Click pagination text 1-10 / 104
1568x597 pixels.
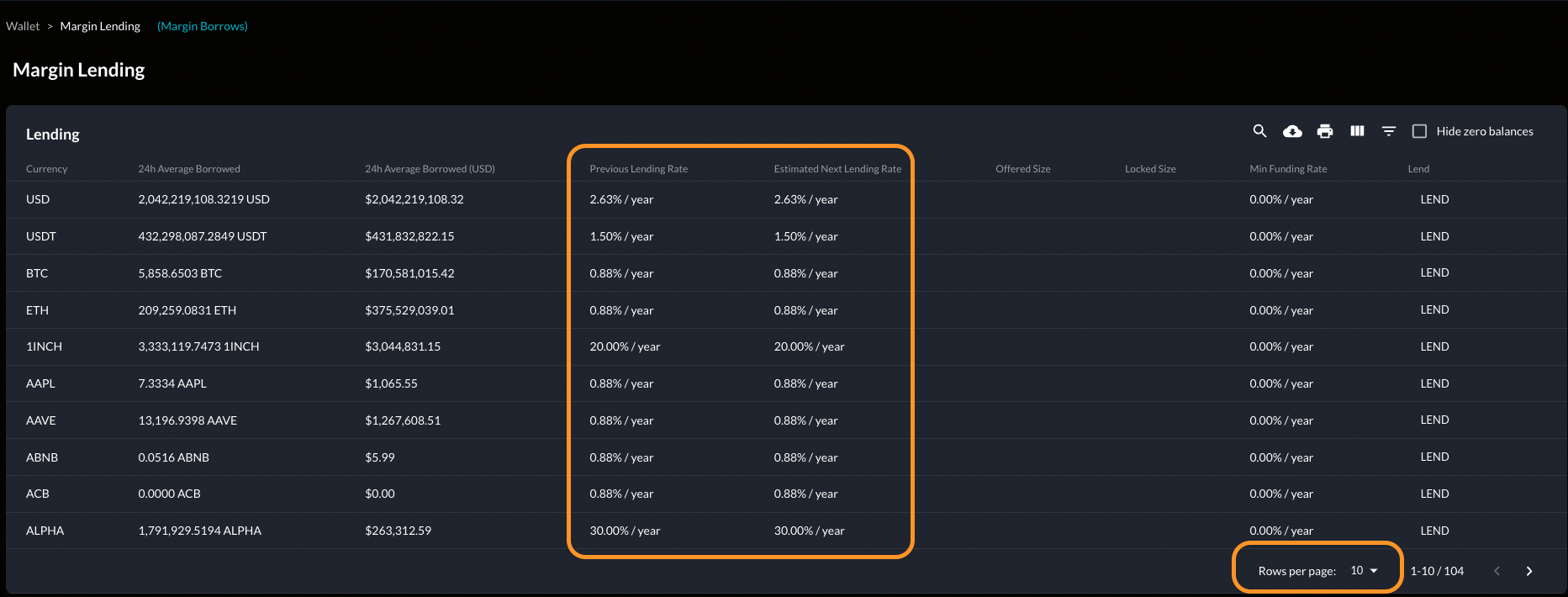[1437, 571]
